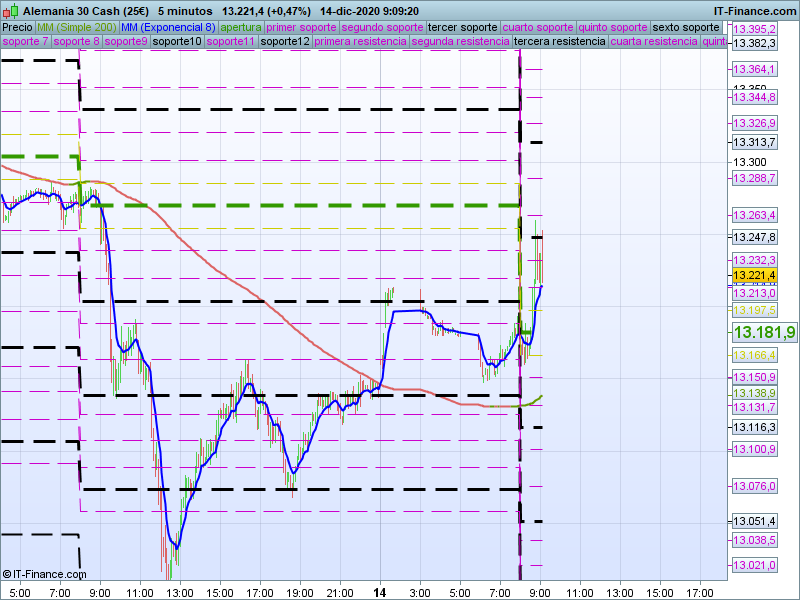Click the © IT-Finance.com copyright text

coord(44,574)
